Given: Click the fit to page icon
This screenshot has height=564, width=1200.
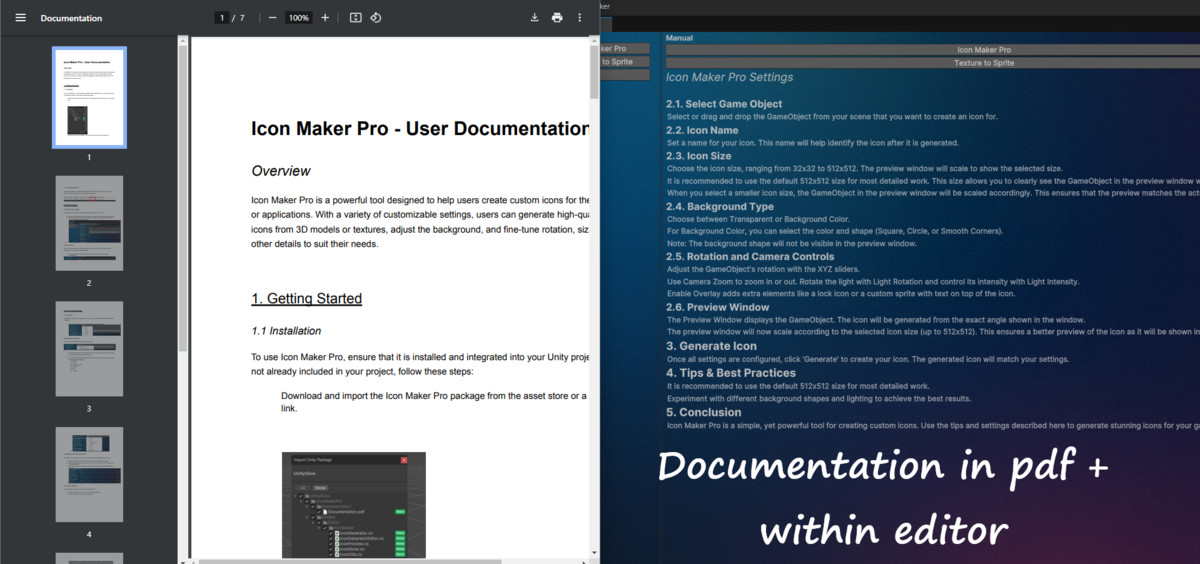Looking at the screenshot, I should click(x=356, y=18).
